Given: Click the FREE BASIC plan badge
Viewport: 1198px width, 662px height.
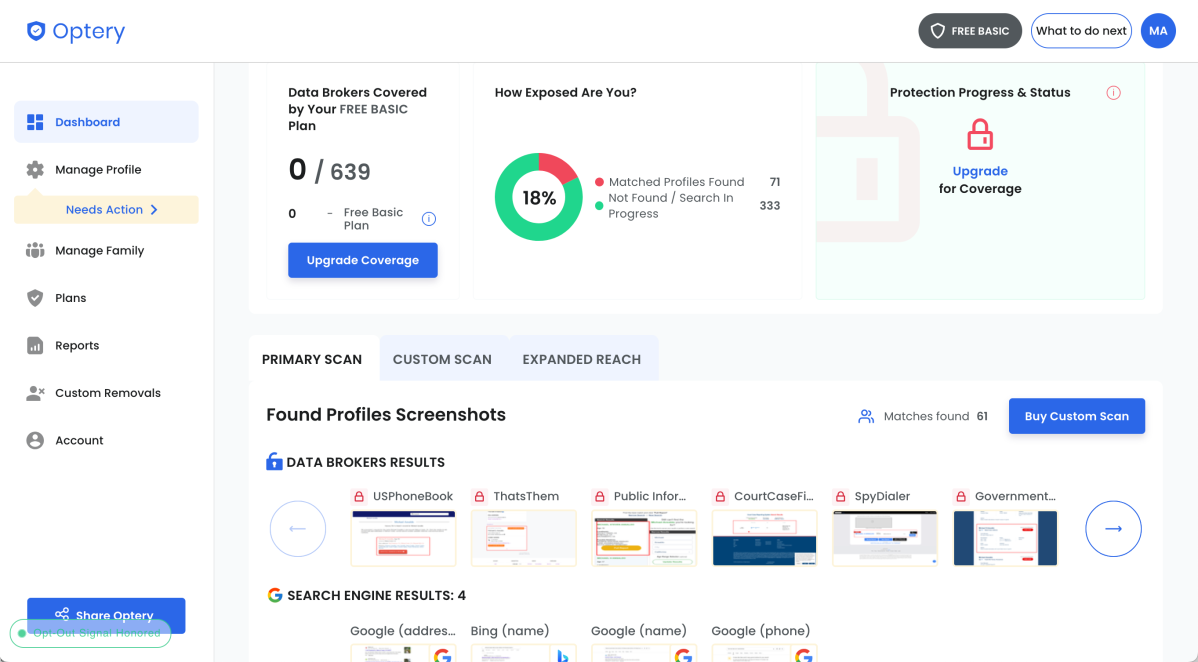Looking at the screenshot, I should click(x=970, y=31).
